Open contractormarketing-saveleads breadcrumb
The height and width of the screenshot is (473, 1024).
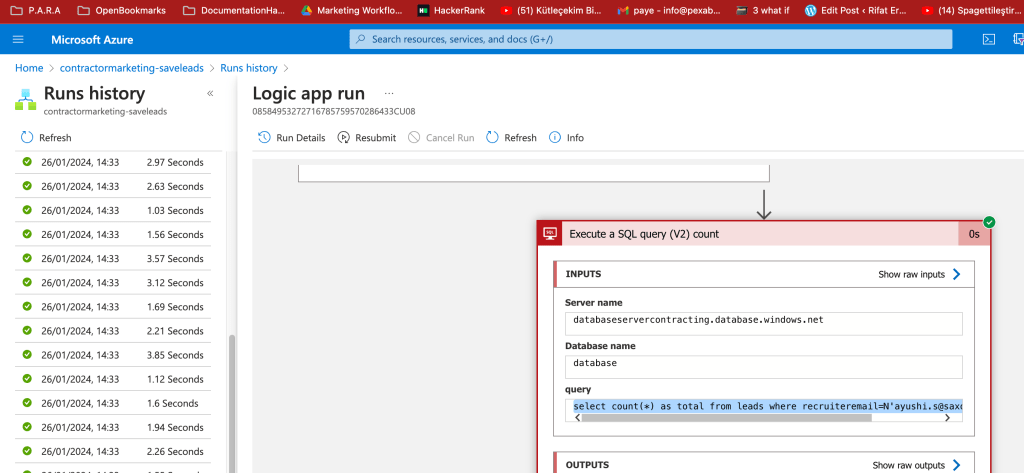(131, 68)
